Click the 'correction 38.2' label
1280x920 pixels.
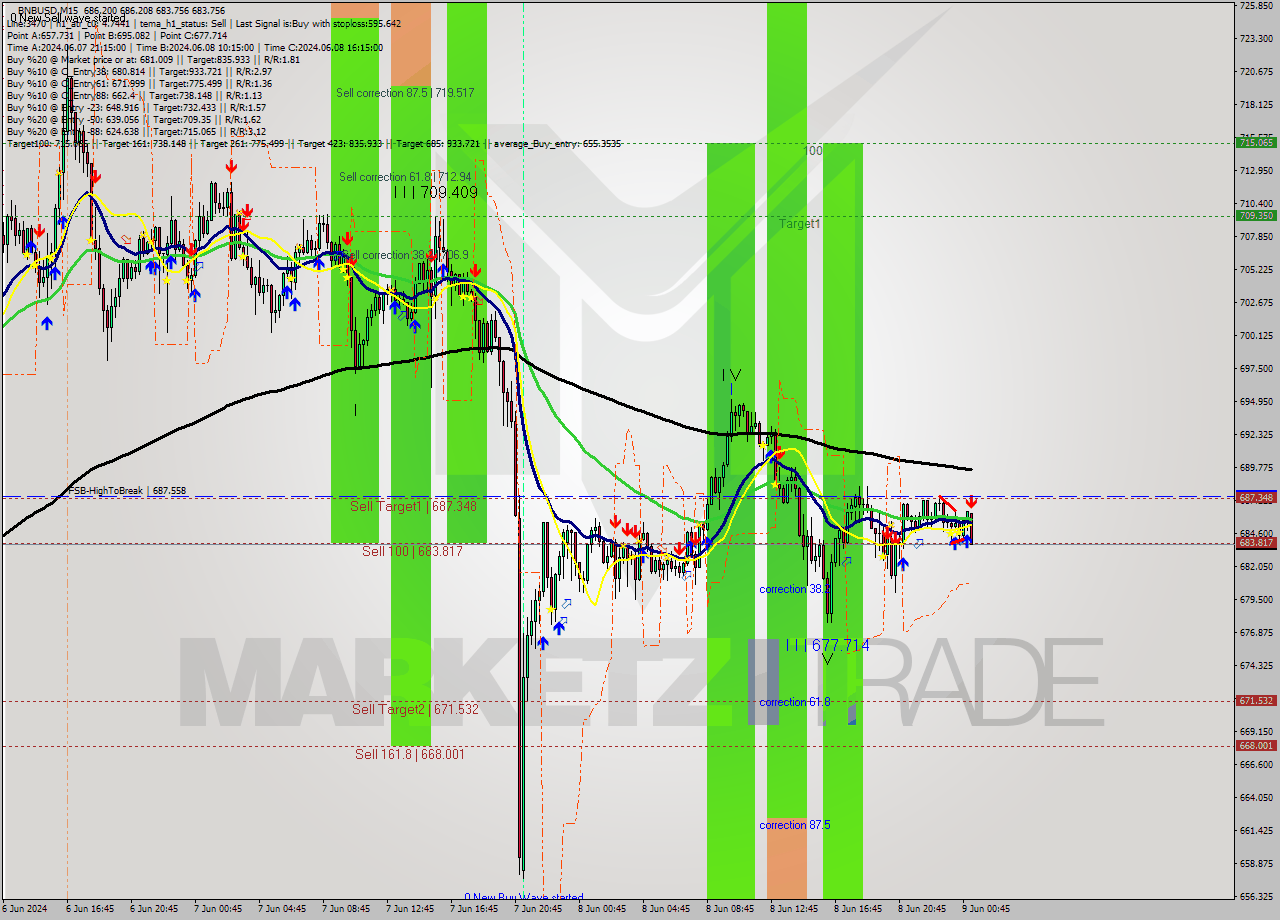795,589
